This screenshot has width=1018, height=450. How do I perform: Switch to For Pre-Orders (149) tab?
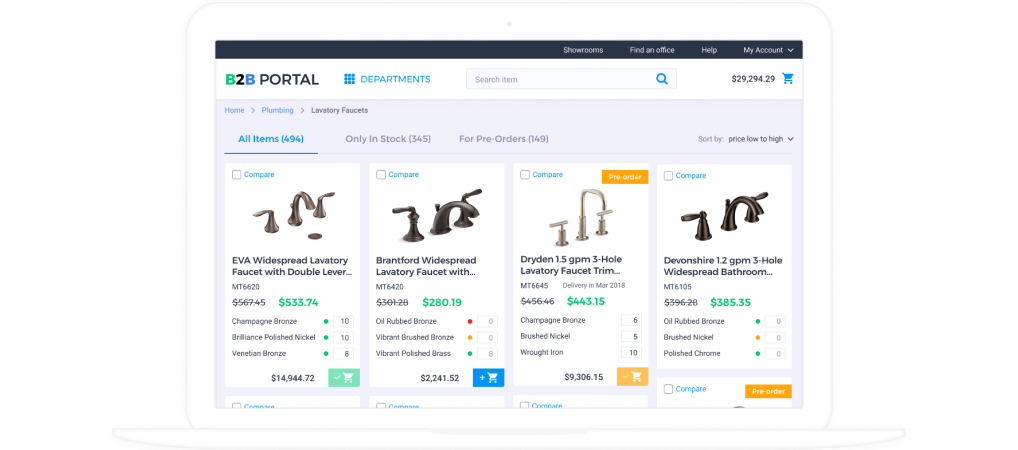click(504, 139)
